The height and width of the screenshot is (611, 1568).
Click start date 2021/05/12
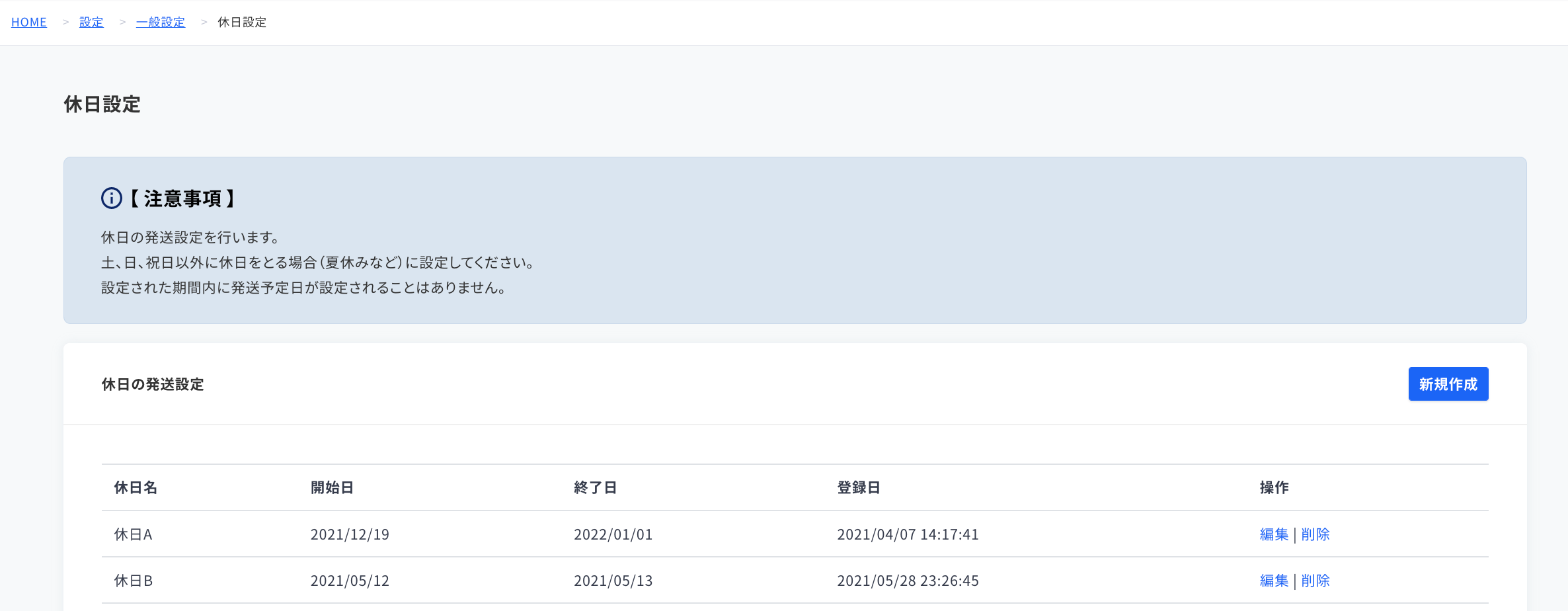350,581
